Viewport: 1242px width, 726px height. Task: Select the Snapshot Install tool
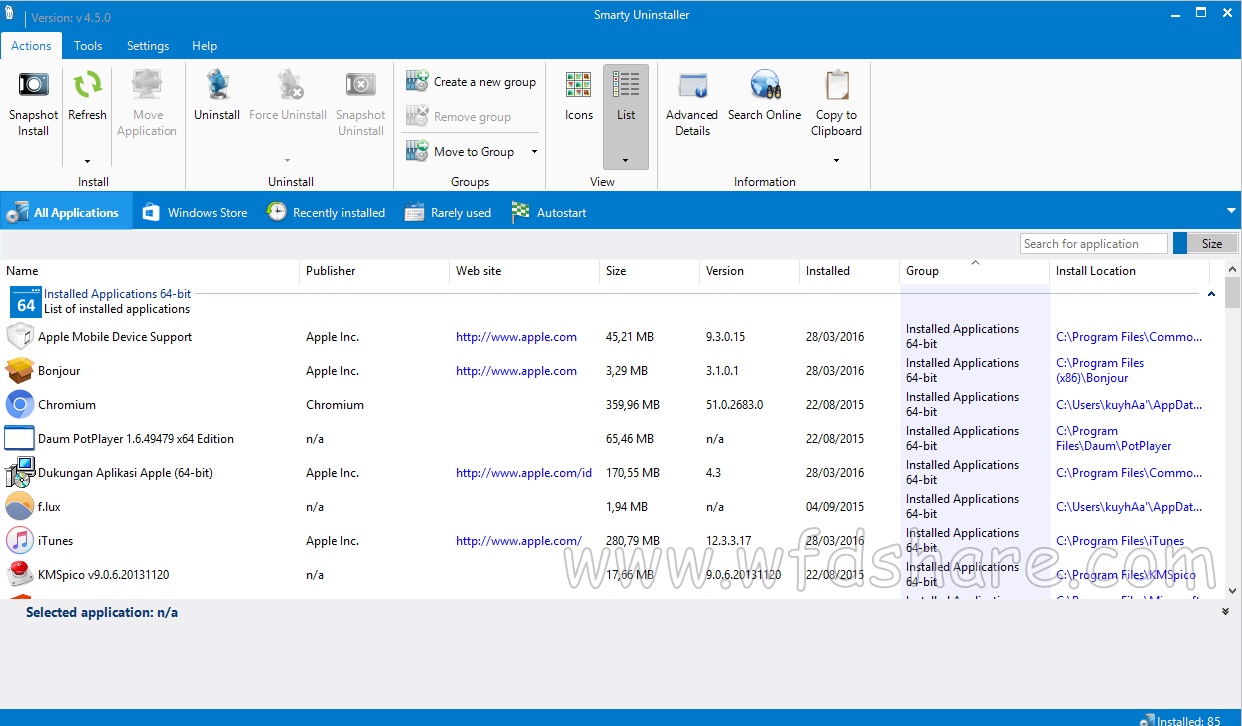click(33, 100)
